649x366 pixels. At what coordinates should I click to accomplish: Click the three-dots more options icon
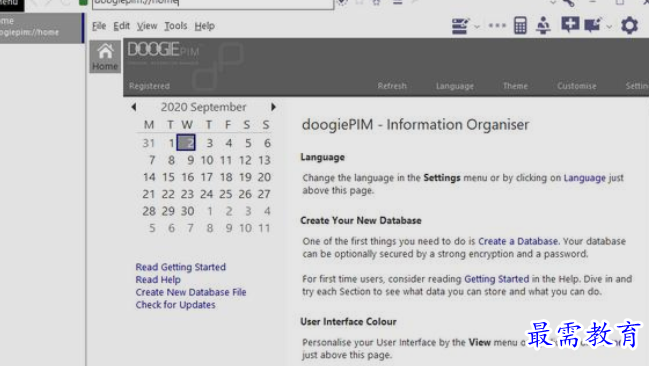[497, 26]
